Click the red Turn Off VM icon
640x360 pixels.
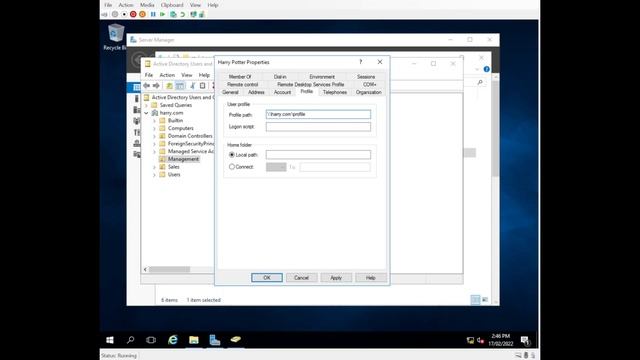tap(133, 14)
